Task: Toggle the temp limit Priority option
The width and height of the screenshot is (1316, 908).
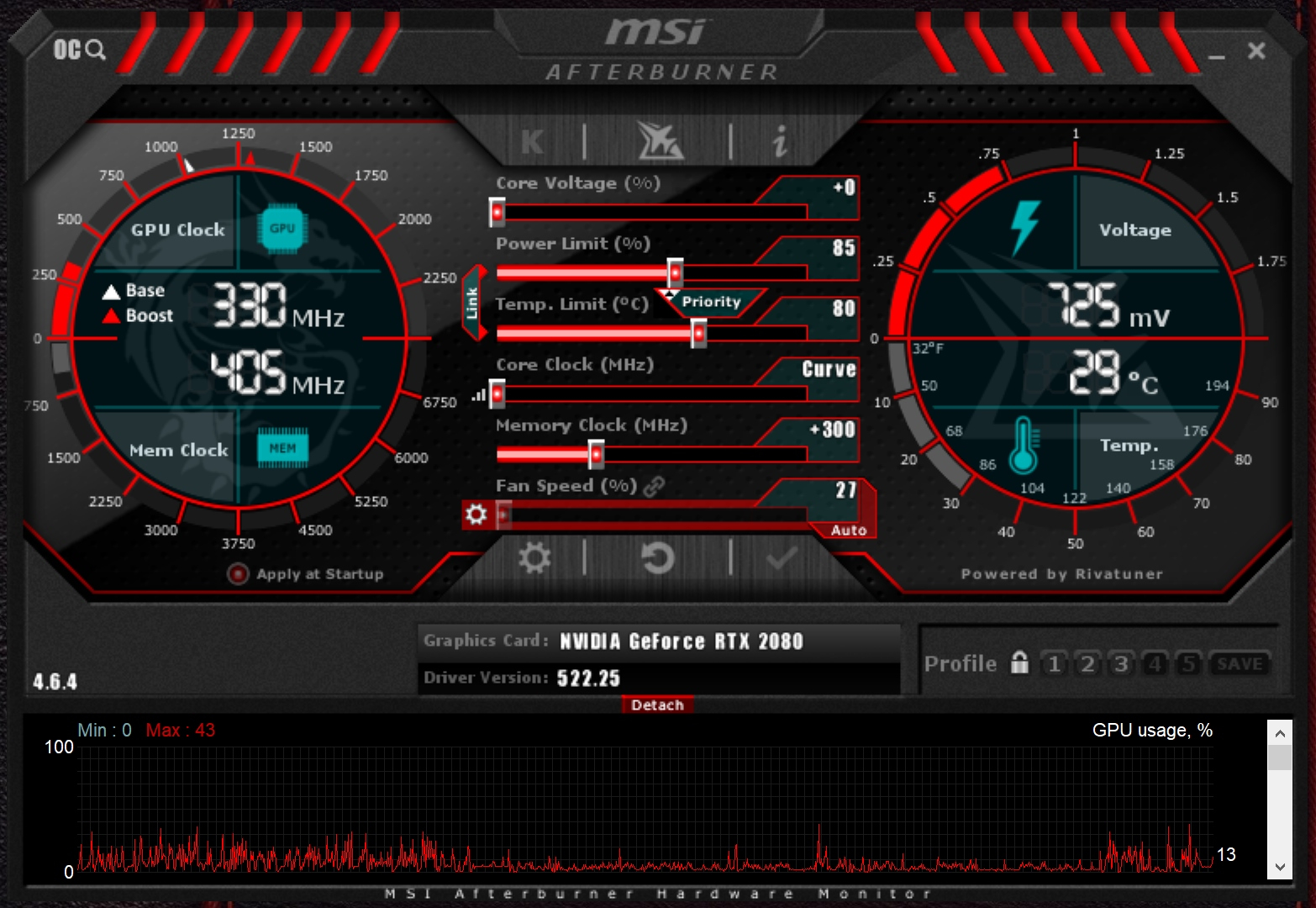Action: 711,302
